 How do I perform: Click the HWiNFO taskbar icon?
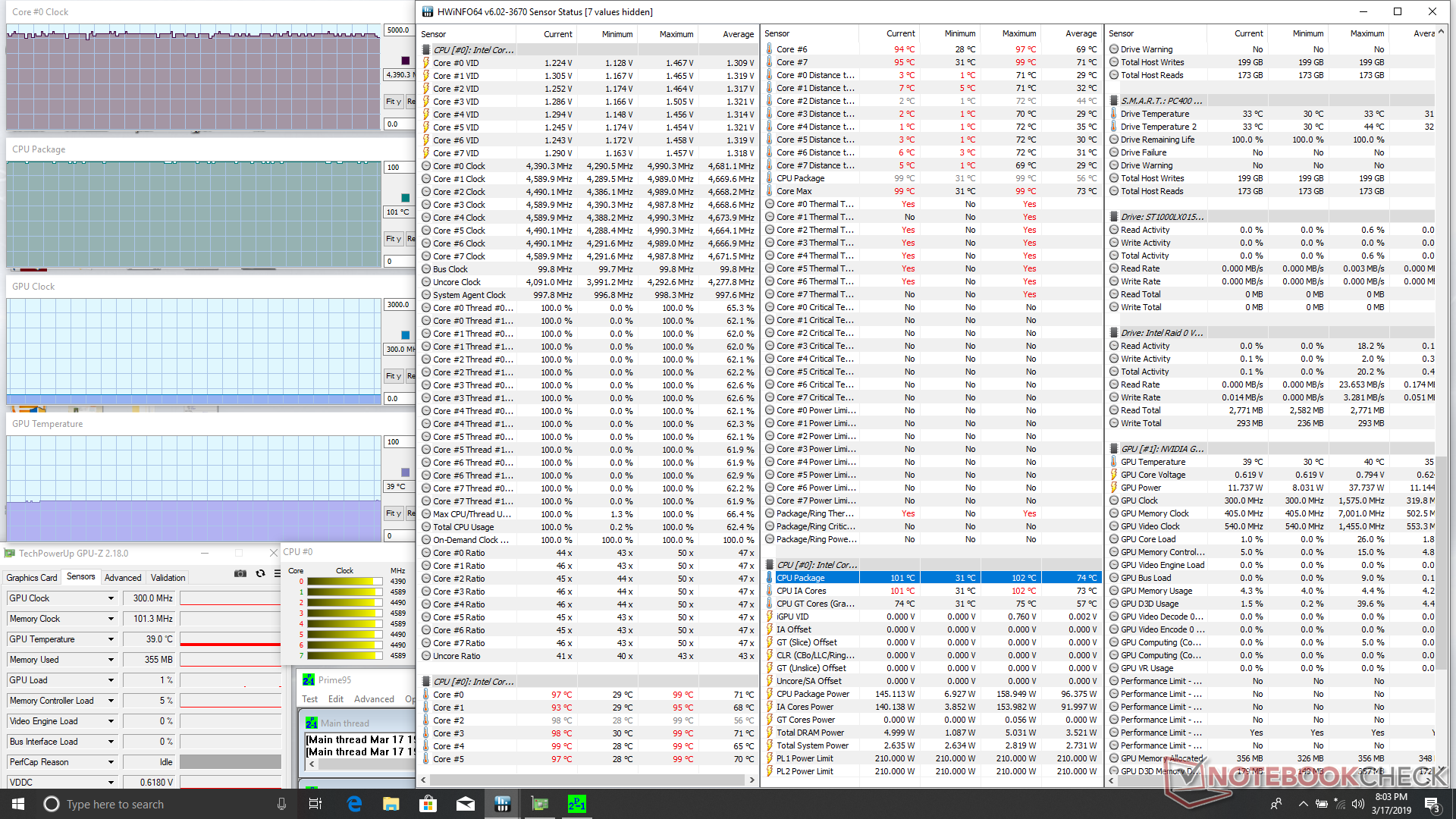(502, 804)
